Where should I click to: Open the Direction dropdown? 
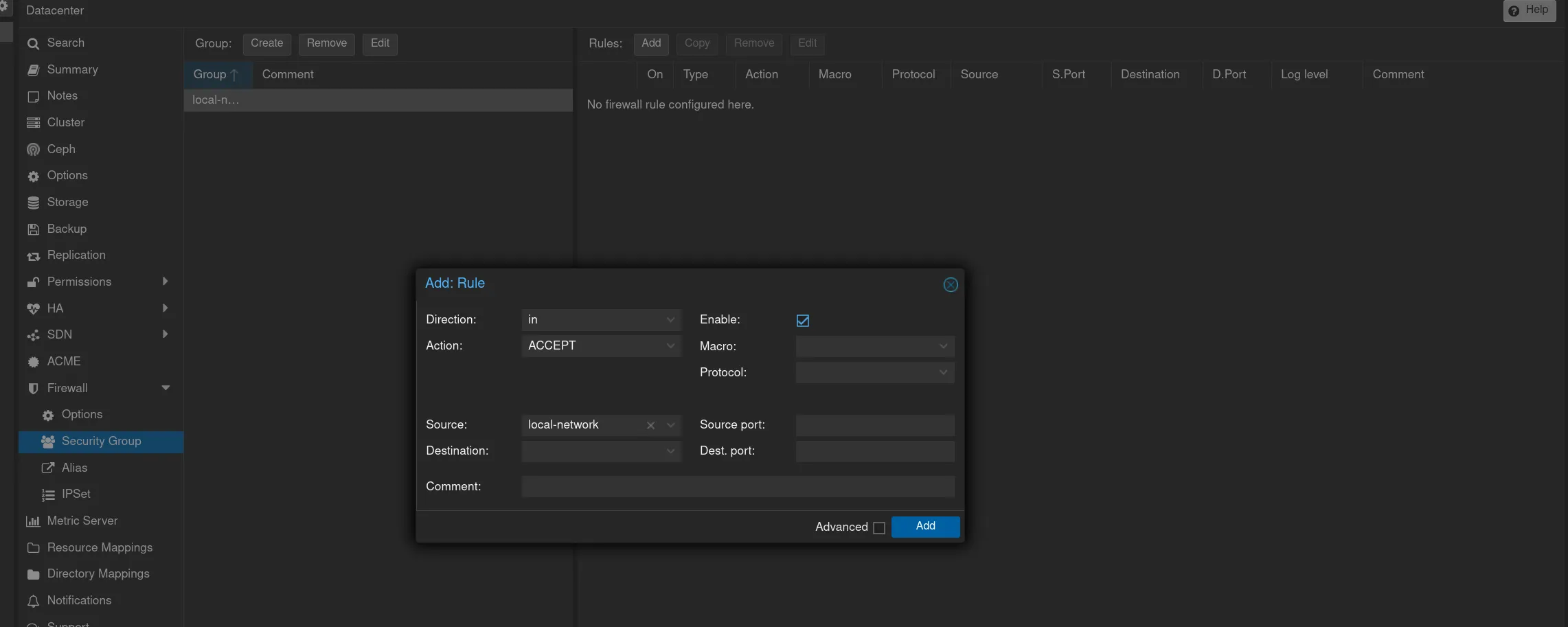tap(670, 320)
